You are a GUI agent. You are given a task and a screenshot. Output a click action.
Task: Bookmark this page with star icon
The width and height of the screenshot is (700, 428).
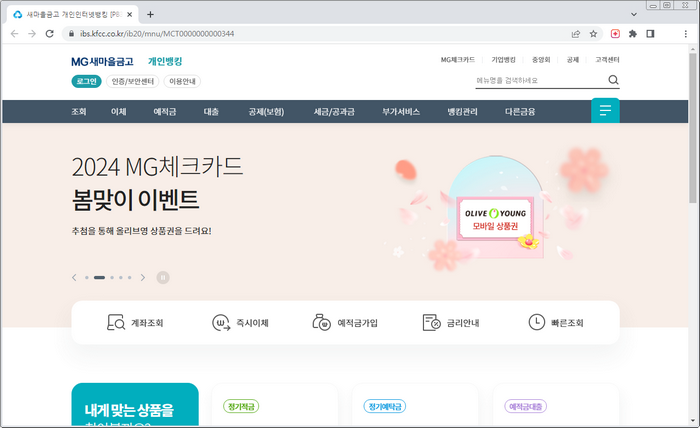pyautogui.click(x=593, y=34)
